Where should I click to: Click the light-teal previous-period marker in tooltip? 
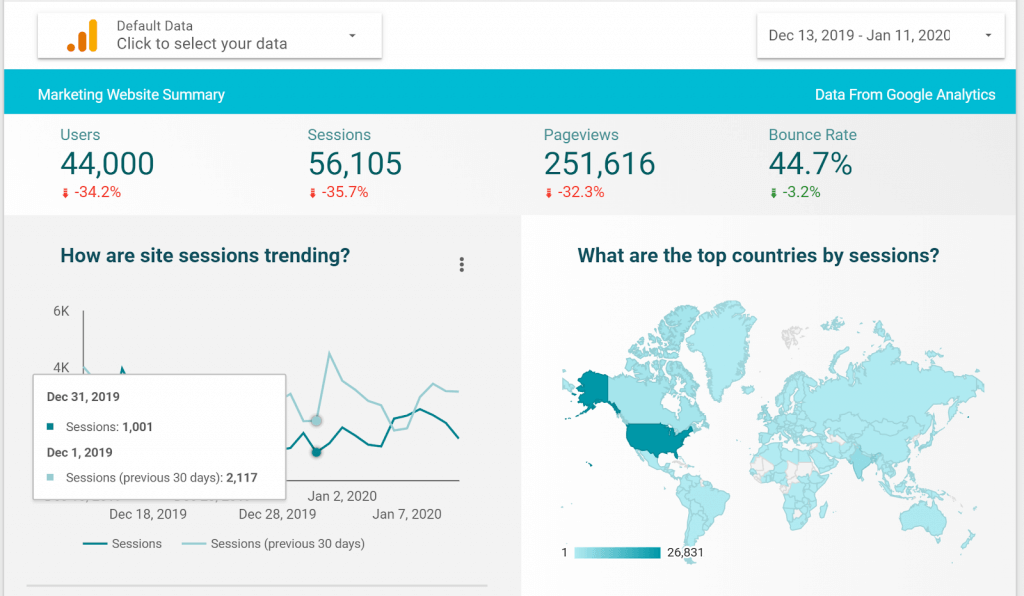pyautogui.click(x=52, y=478)
